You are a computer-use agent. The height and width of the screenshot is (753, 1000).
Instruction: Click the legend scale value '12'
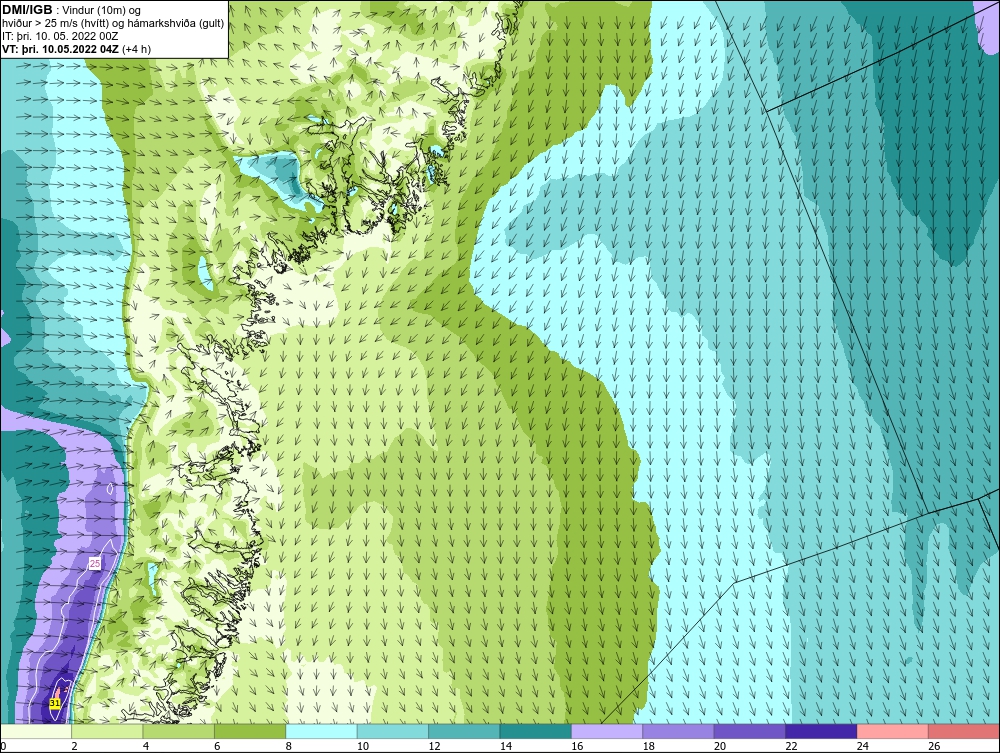tap(434, 746)
